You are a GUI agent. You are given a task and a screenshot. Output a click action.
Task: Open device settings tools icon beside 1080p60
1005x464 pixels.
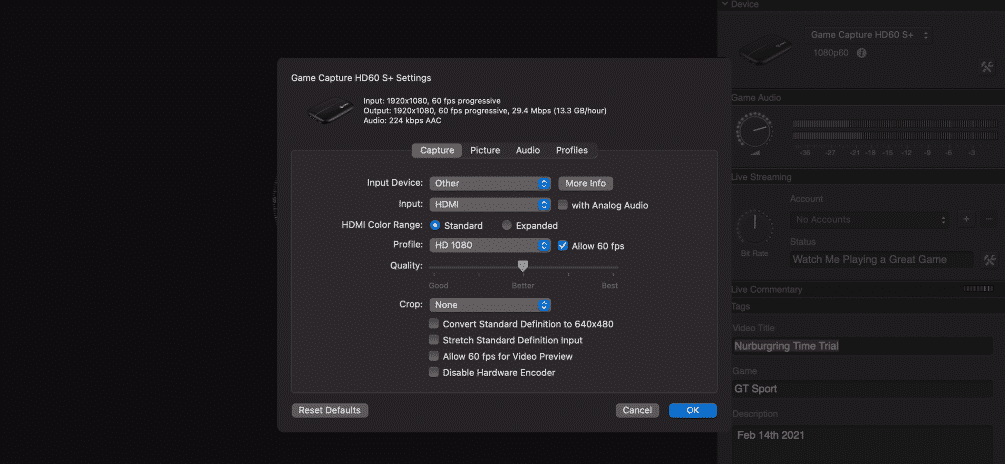click(x=987, y=66)
